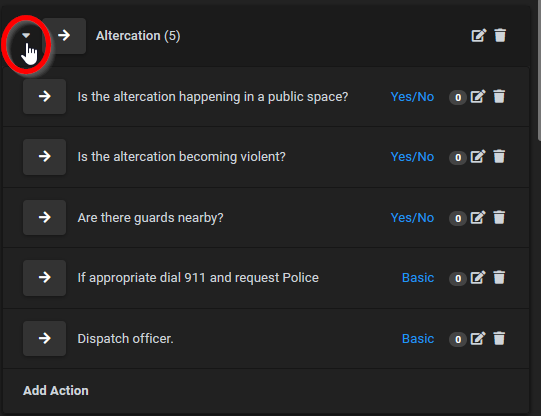Image resolution: width=541 pixels, height=416 pixels.
Task: Delete the 'guards nearby' question
Action: [x=499, y=218]
